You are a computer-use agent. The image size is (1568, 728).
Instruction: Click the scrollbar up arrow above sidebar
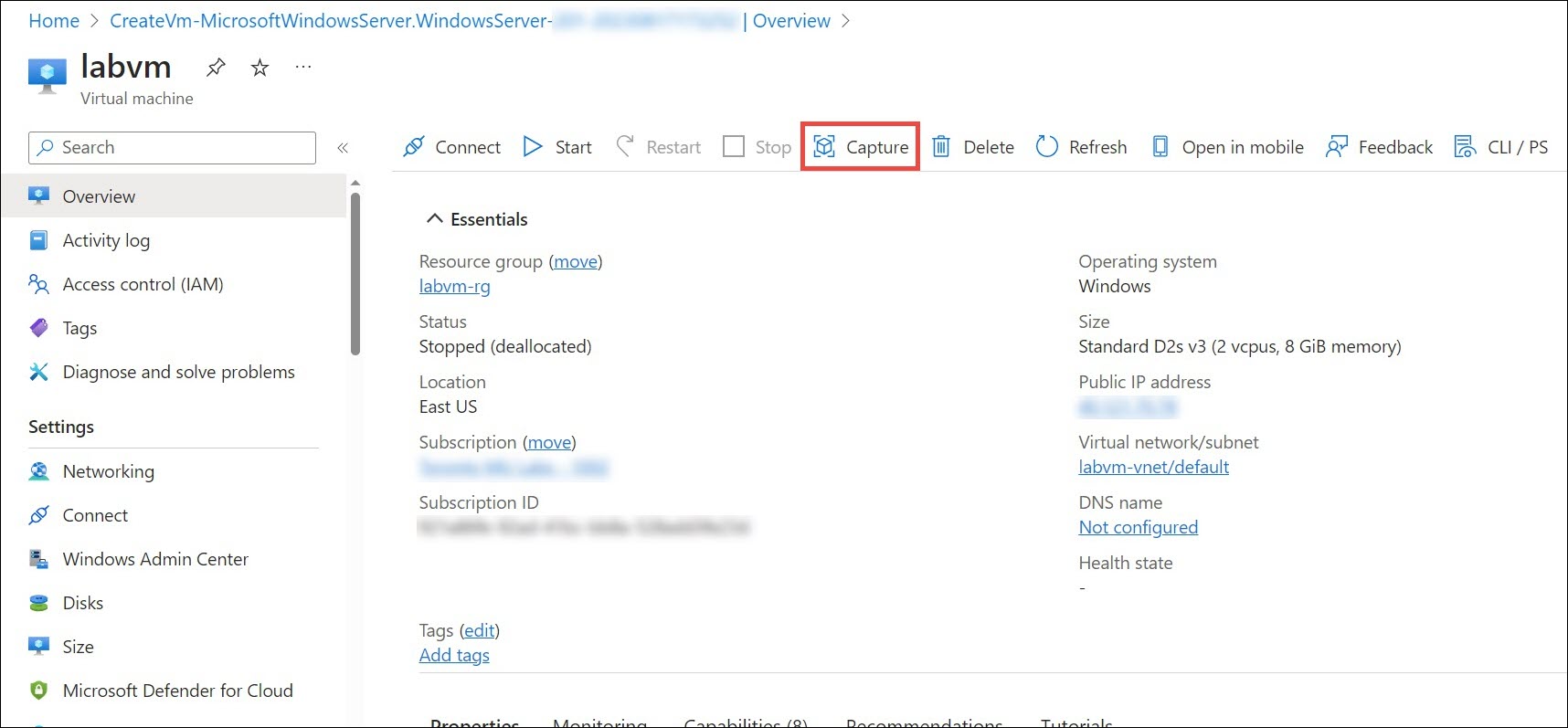coord(355,183)
